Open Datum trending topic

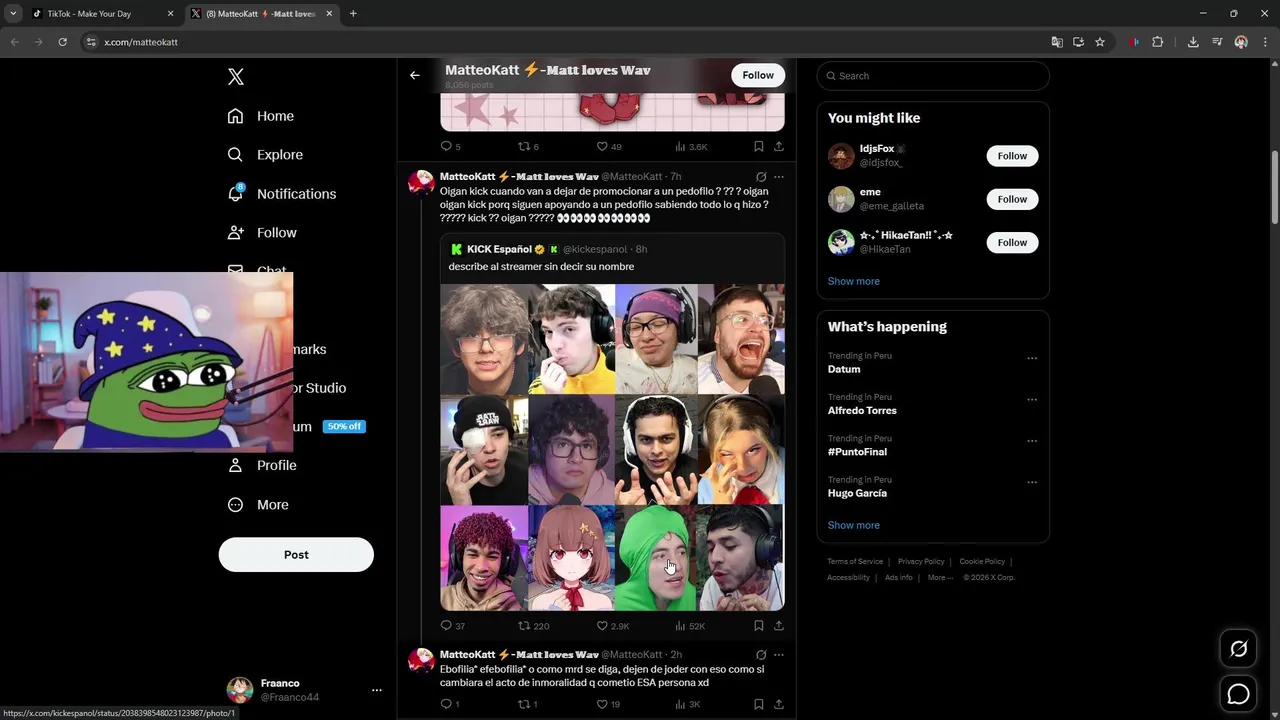(x=844, y=369)
